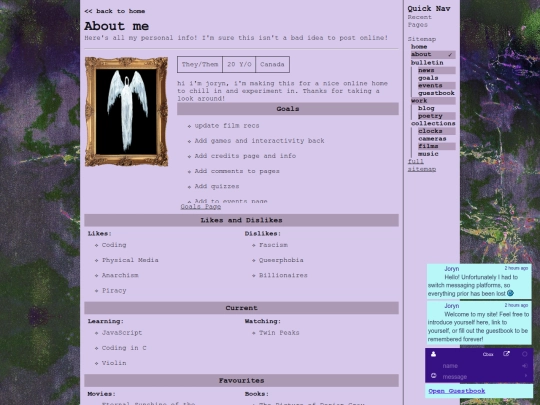
Task: Click the Cbox label in chat header
Action: tap(488, 354)
